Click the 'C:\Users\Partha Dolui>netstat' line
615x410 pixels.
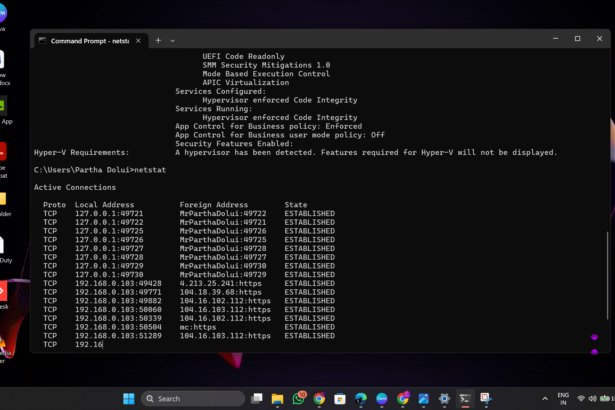100,170
